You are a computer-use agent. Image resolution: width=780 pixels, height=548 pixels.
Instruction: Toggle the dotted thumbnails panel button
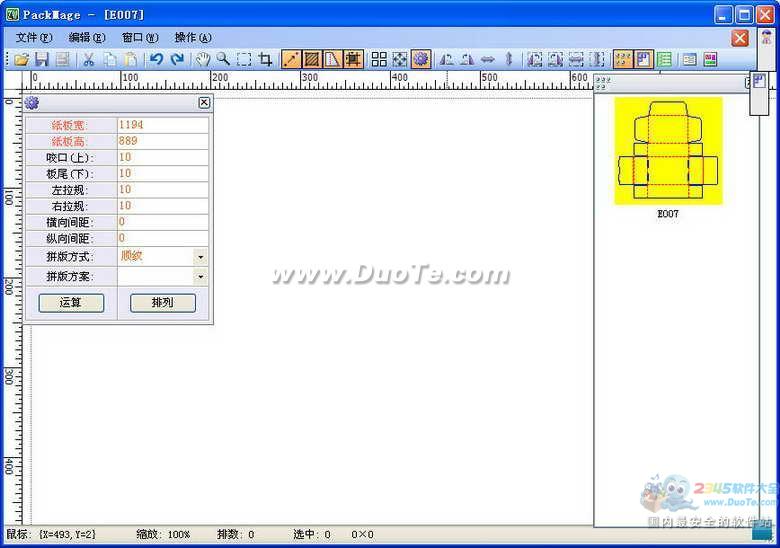tap(623, 60)
